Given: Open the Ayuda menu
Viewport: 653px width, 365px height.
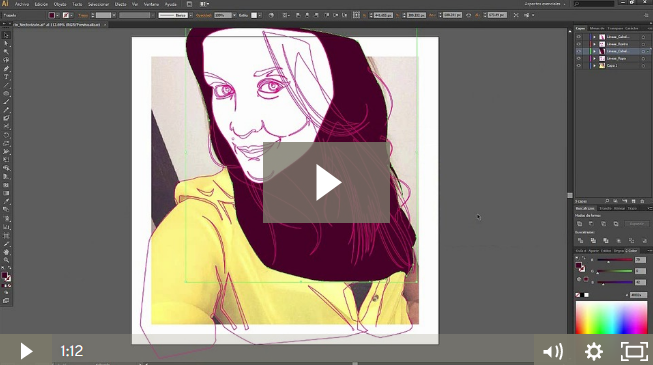Looking at the screenshot, I should pyautogui.click(x=170, y=4).
